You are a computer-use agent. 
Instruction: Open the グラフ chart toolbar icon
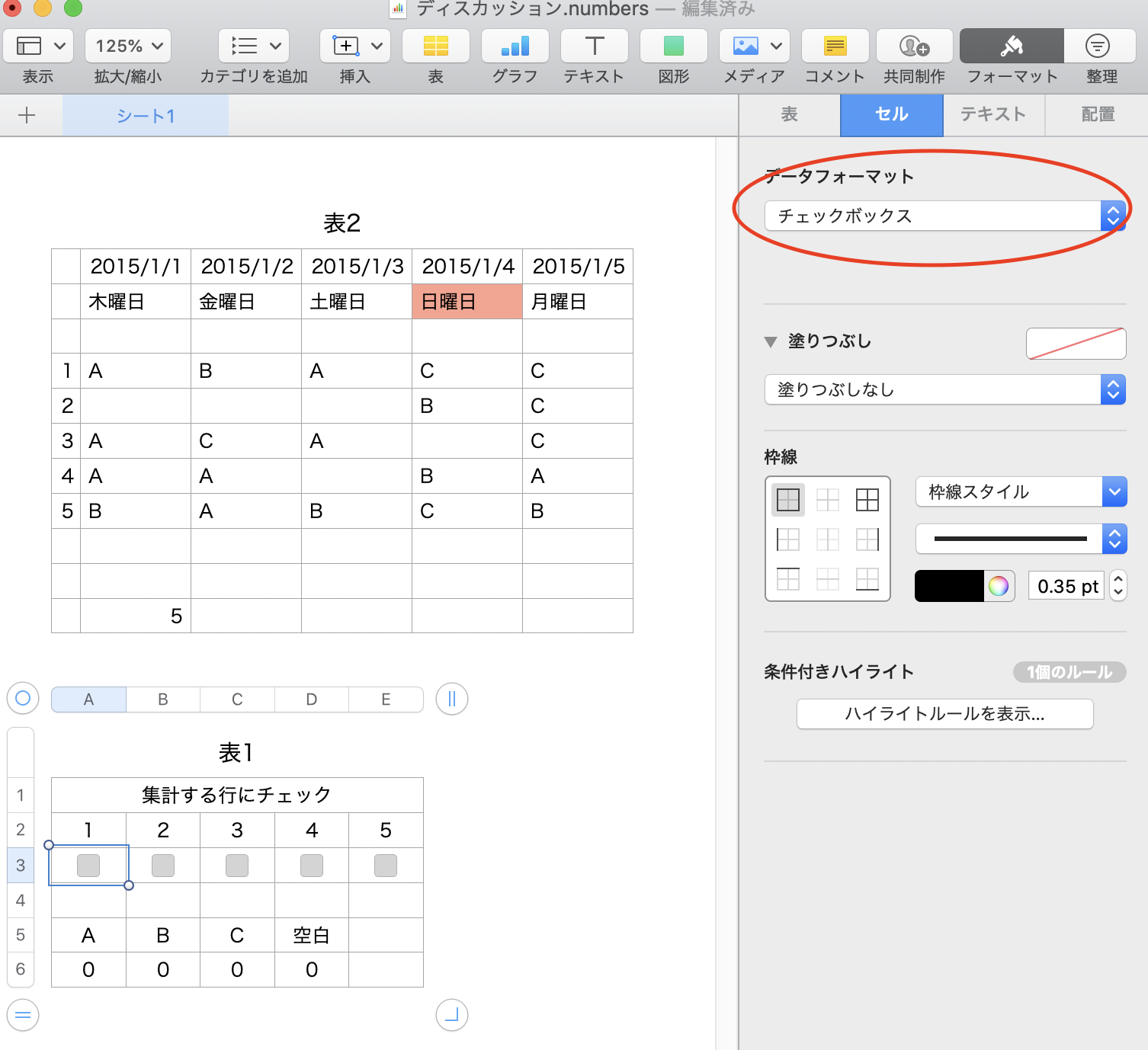coord(515,46)
